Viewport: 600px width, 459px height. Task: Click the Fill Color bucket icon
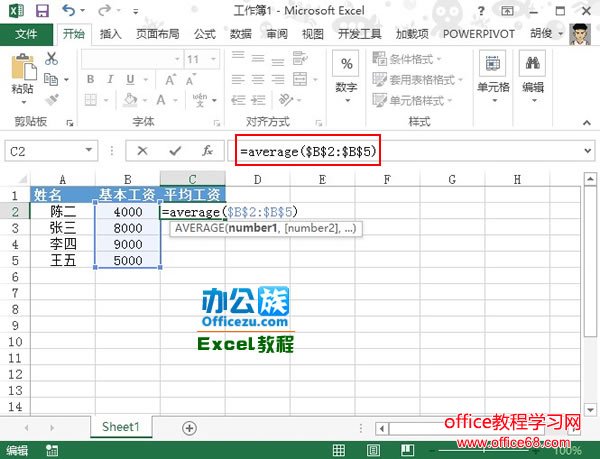130,100
